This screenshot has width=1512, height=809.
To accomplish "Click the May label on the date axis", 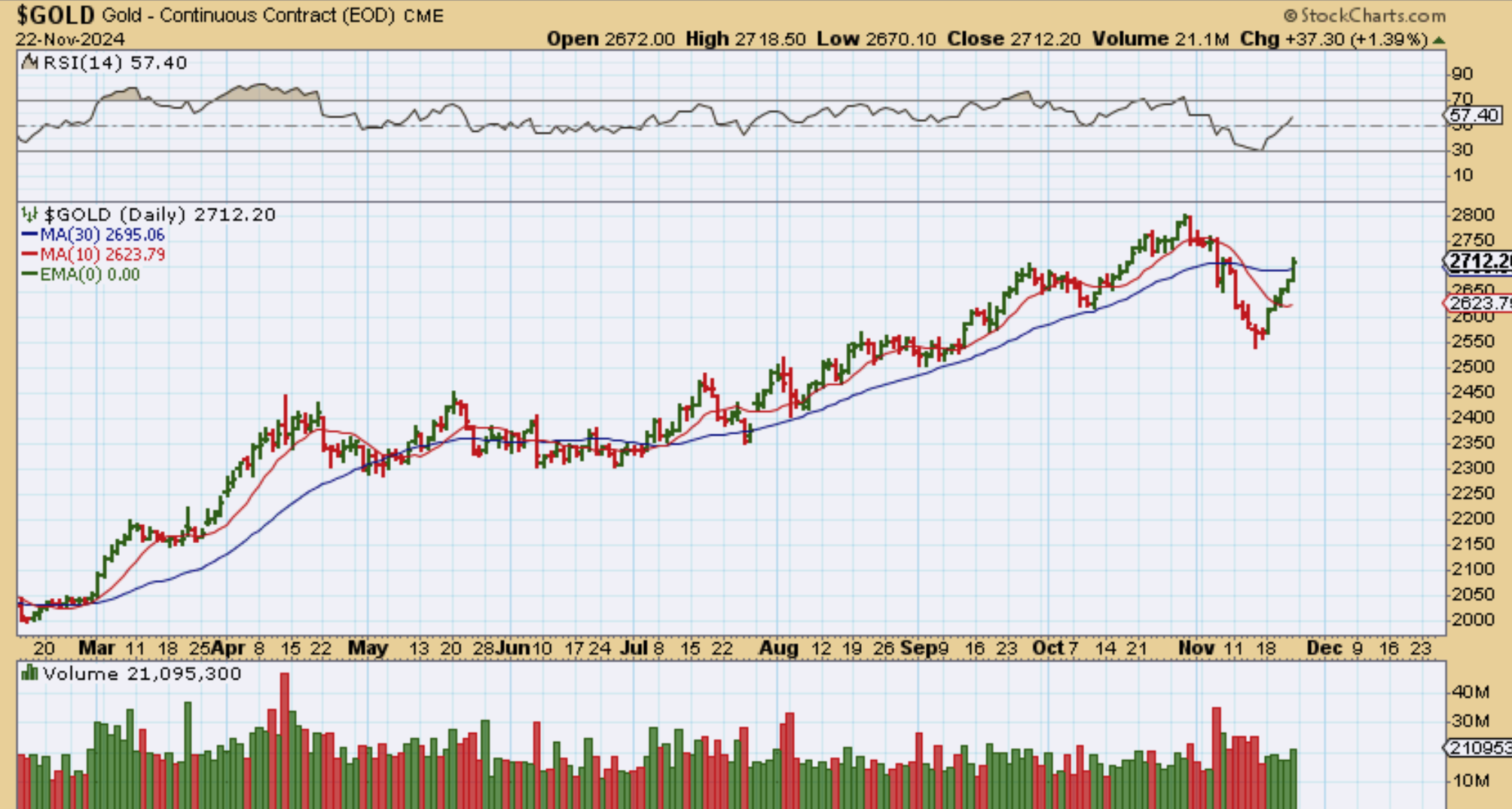I will [x=368, y=648].
